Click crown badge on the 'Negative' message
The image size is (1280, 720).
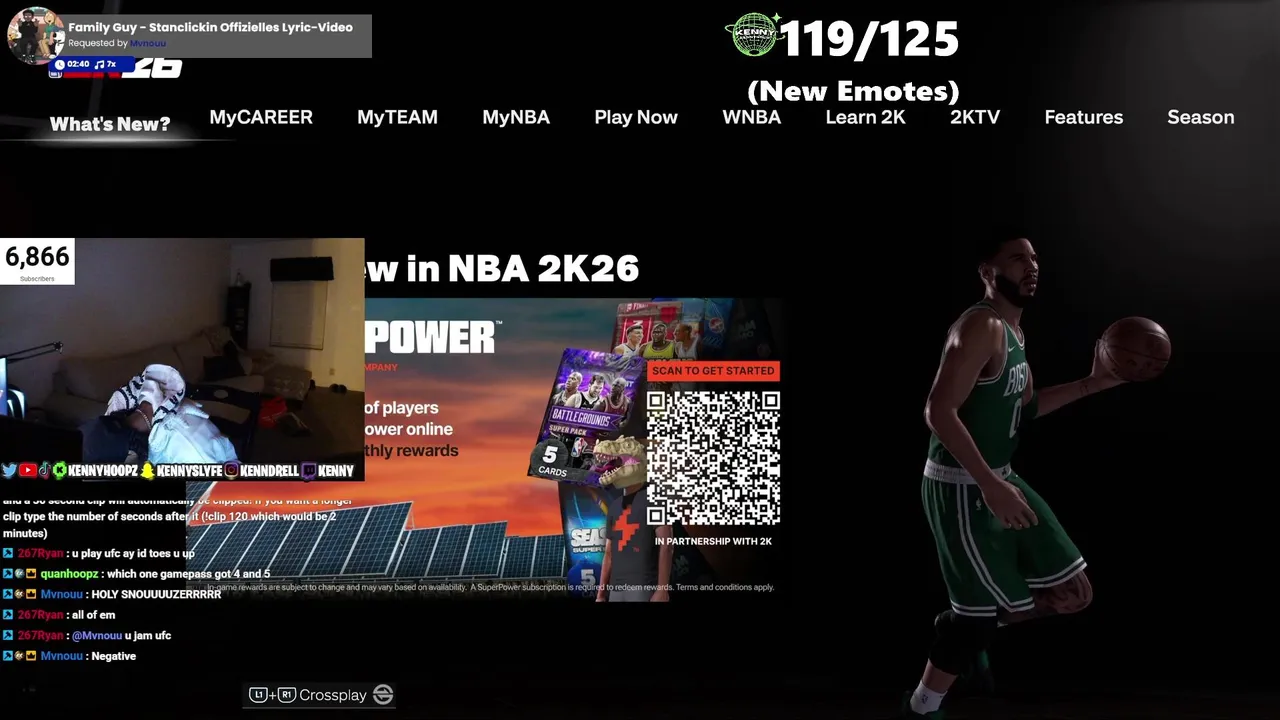coord(31,656)
